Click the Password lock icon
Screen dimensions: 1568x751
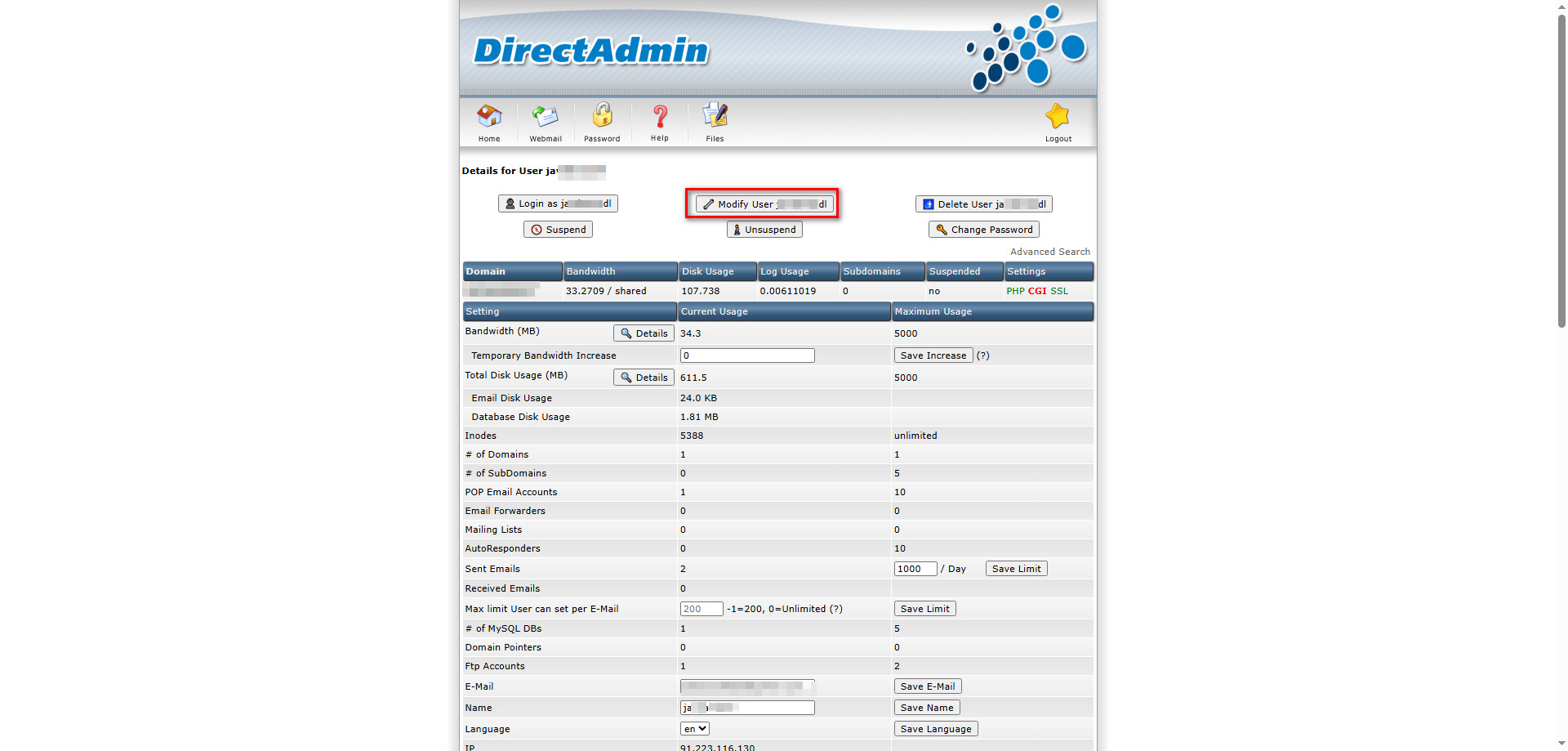point(602,115)
